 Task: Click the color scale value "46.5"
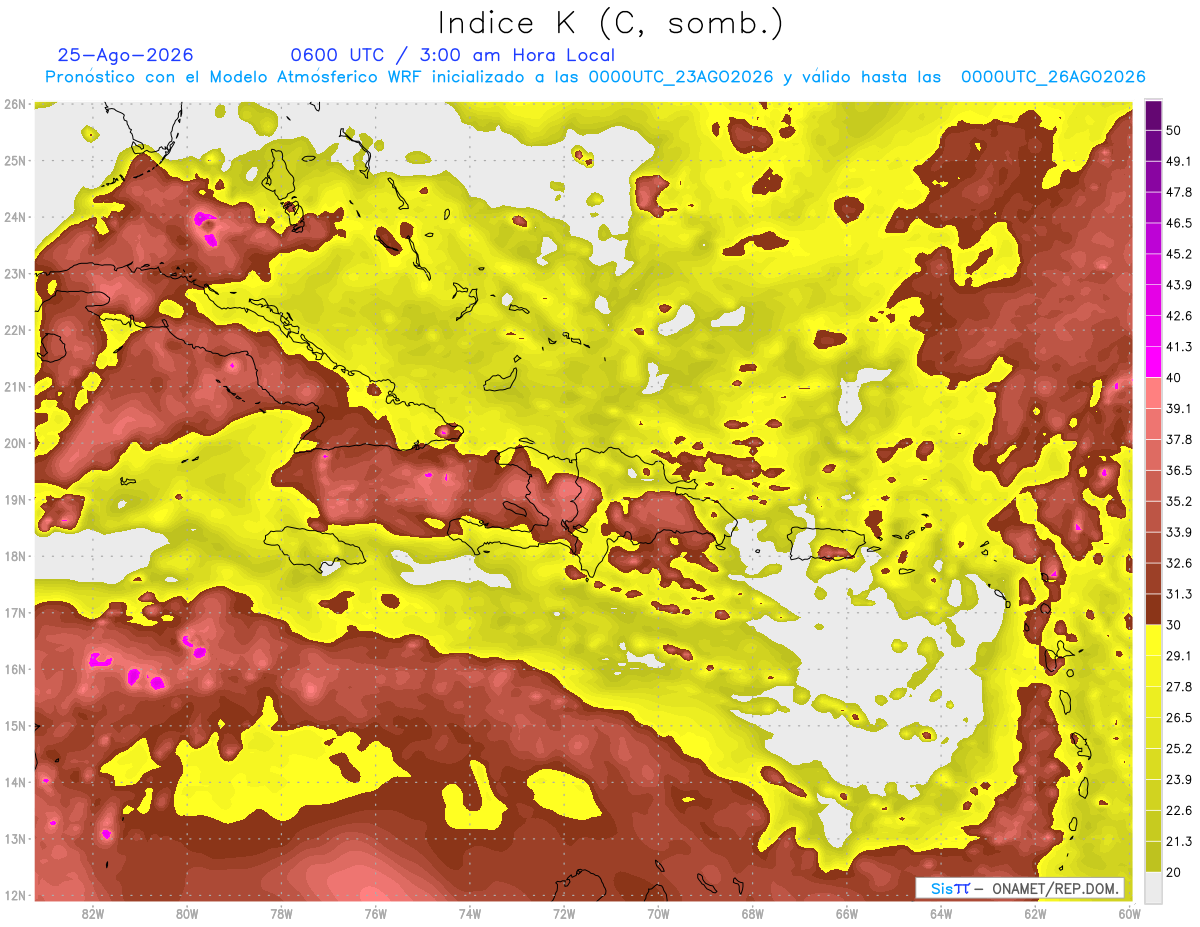point(1179,223)
